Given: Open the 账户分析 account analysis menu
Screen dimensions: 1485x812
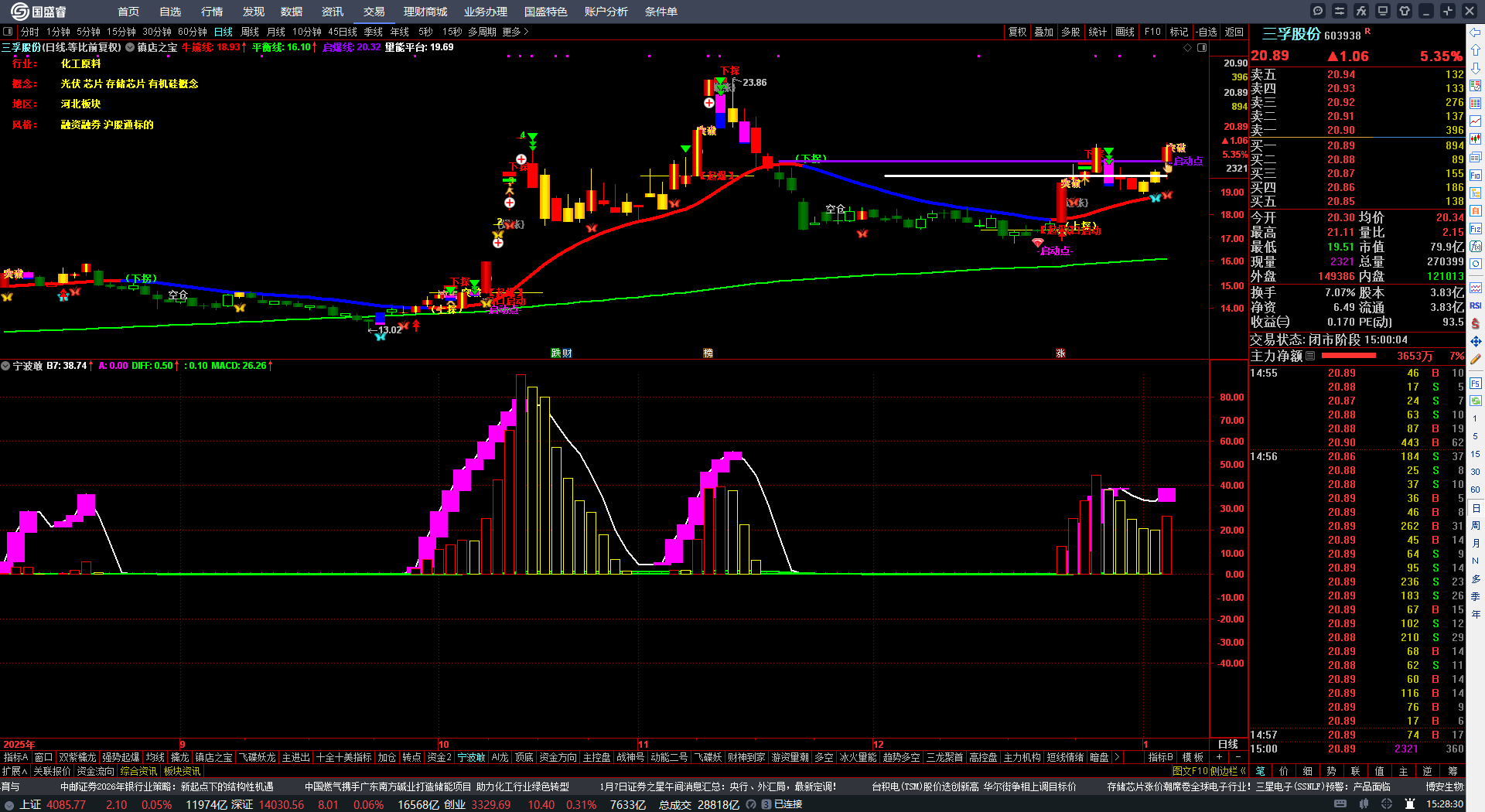Looking at the screenshot, I should tap(606, 12).
